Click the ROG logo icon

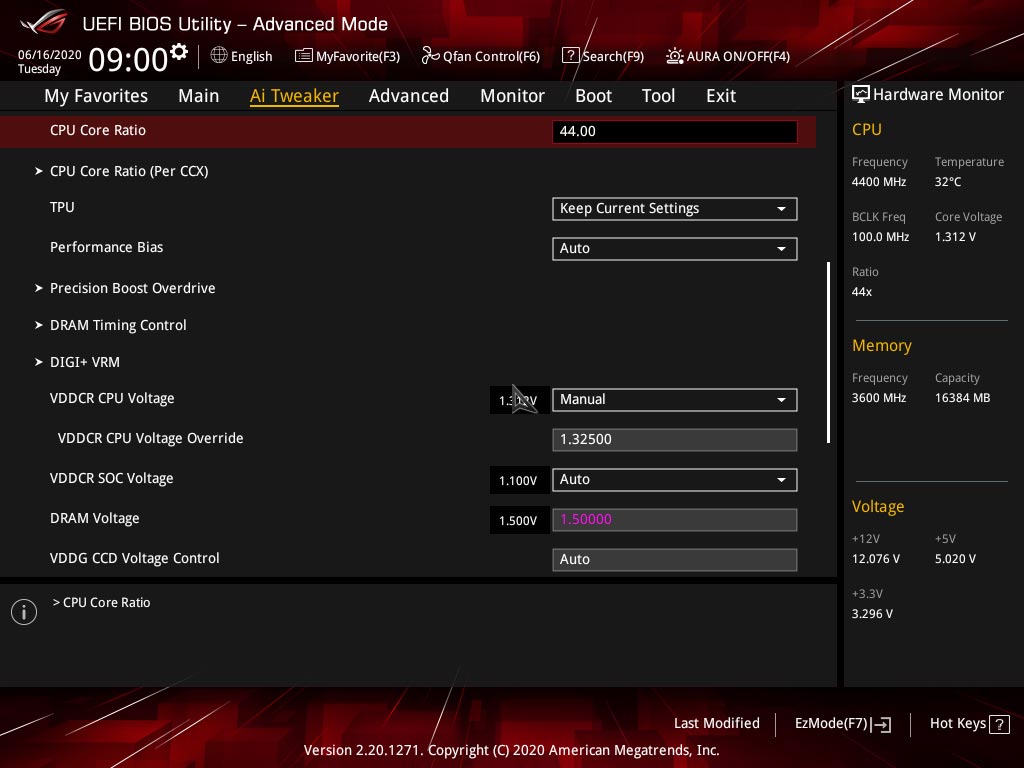coord(44,22)
